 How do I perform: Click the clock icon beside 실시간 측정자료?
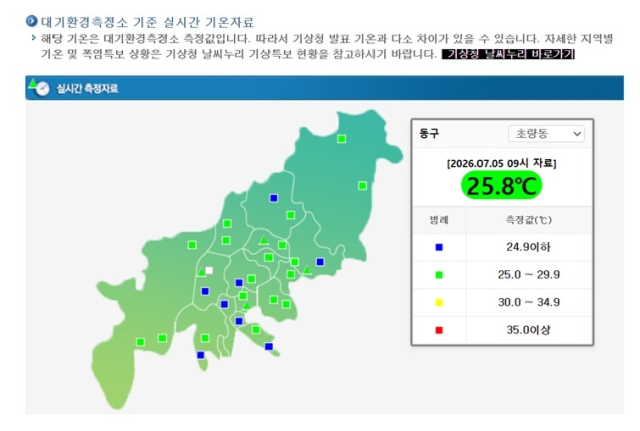pyautogui.click(x=40, y=87)
